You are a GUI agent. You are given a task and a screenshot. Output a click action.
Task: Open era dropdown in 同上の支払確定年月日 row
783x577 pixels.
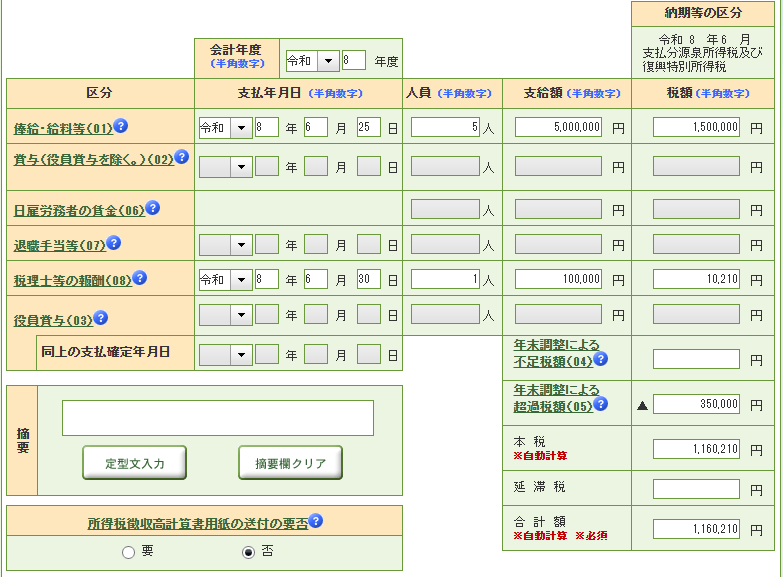point(226,355)
